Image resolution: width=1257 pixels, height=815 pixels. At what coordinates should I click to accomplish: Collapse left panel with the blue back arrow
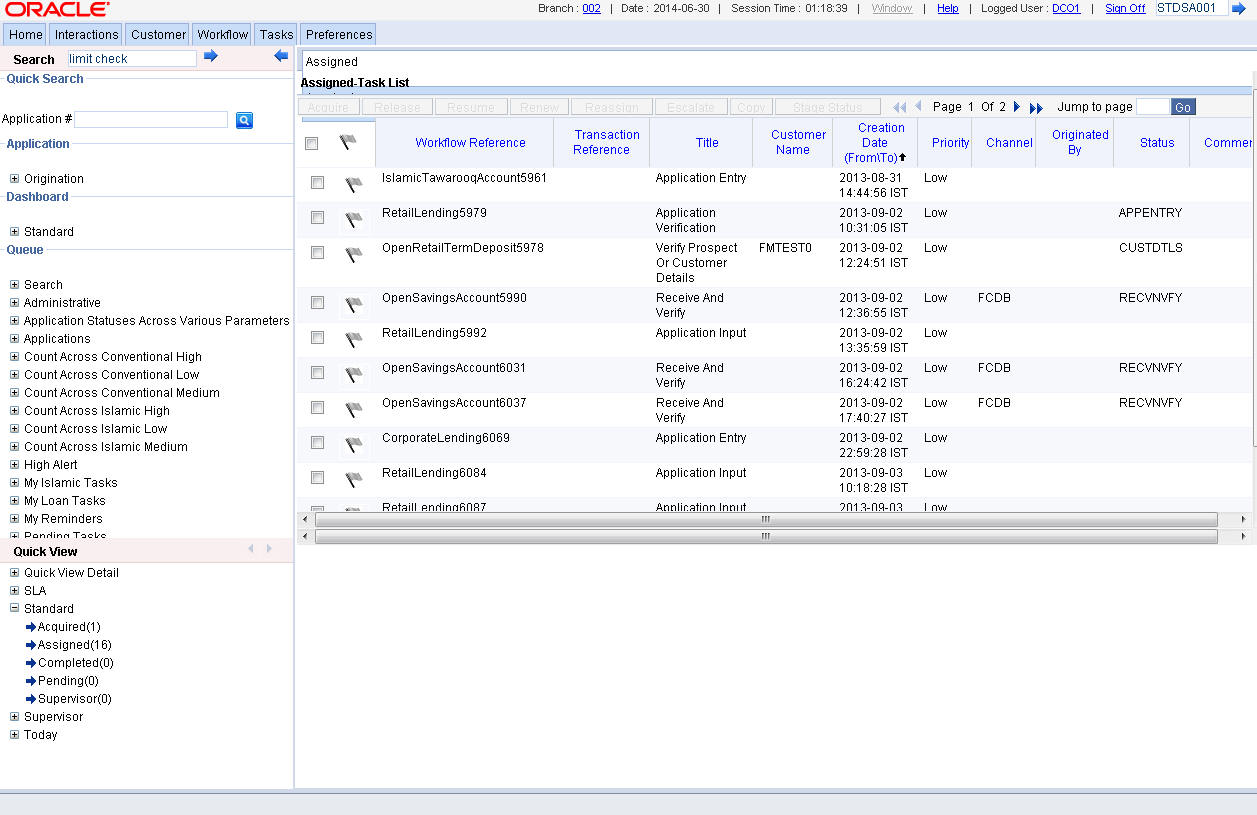click(x=281, y=57)
